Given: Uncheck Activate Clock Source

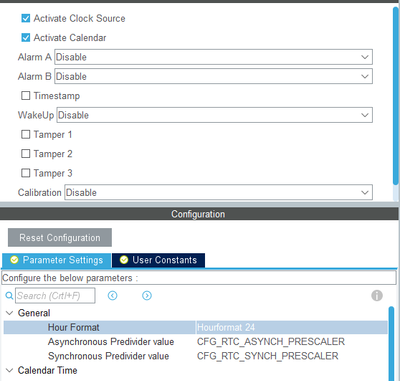Looking at the screenshot, I should pos(26,18).
